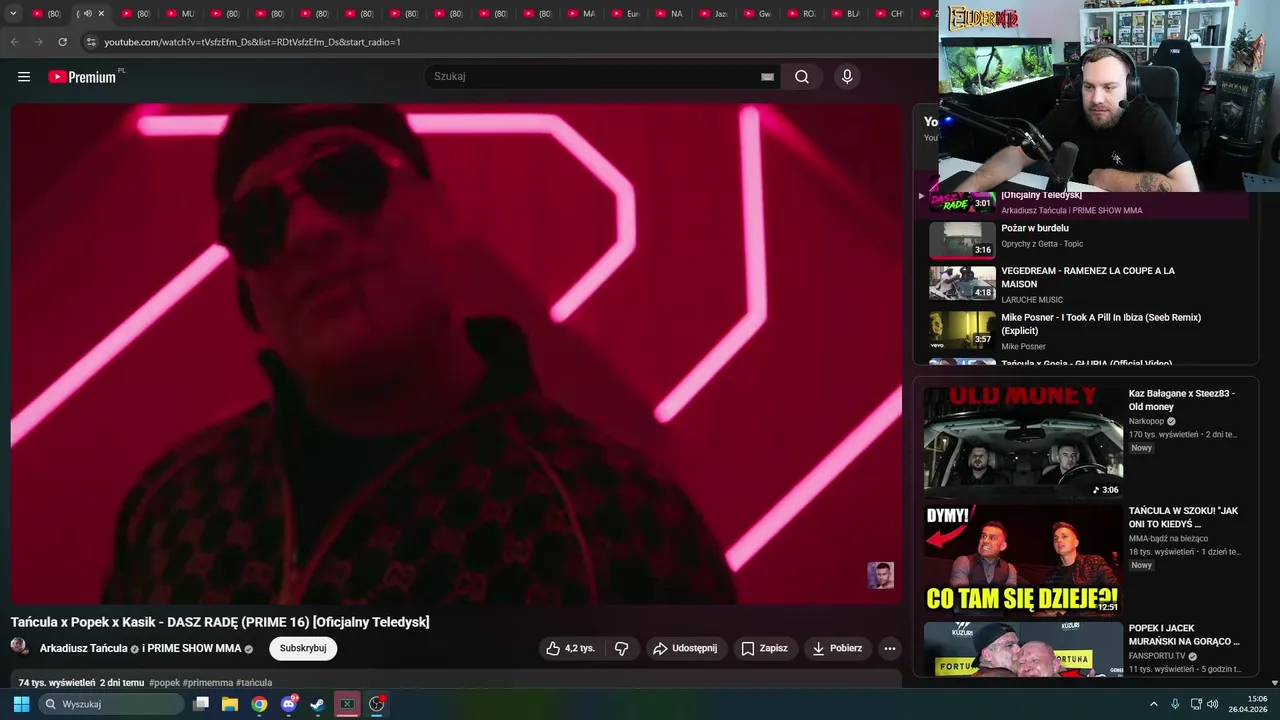Open Discord from the taskbar

(x=289, y=704)
